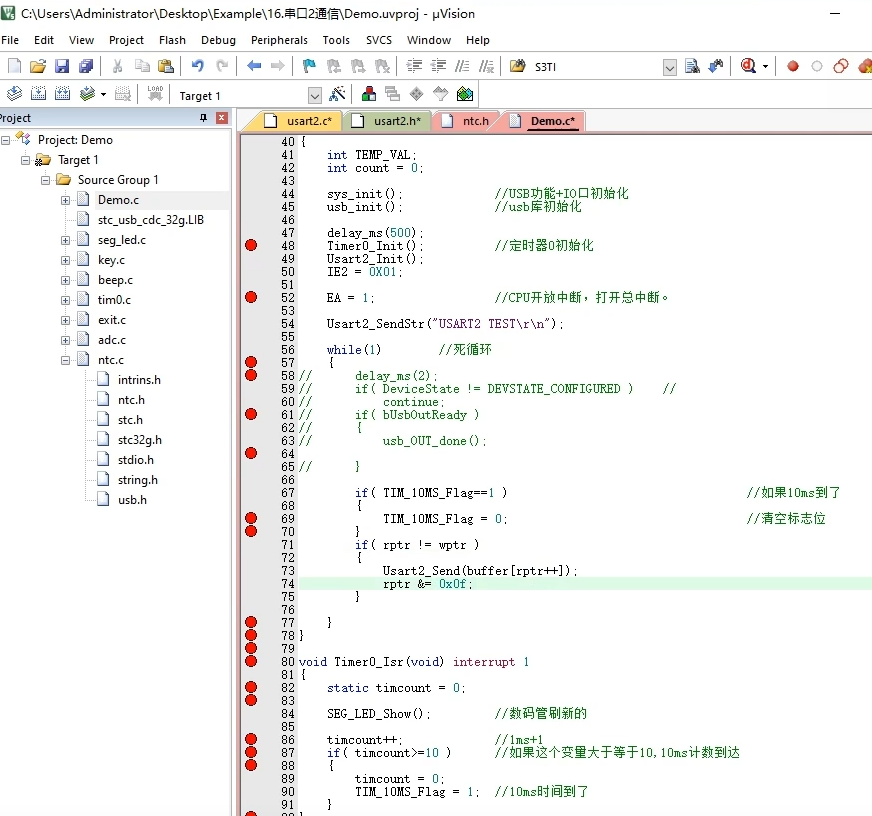872x816 pixels.
Task: Click the Save All icon
Action: (x=86, y=66)
